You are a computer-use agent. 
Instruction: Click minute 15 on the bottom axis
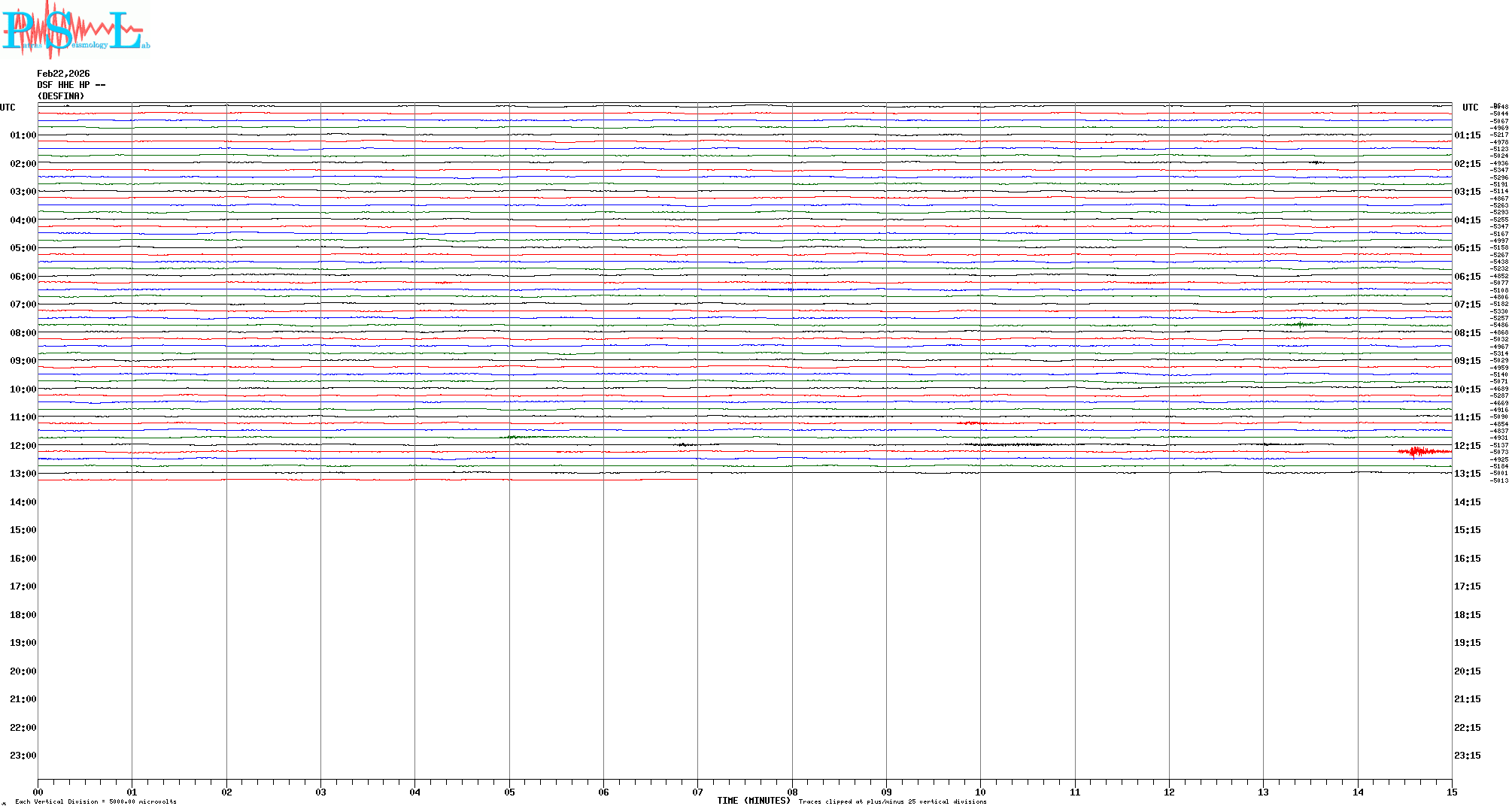(1451, 792)
